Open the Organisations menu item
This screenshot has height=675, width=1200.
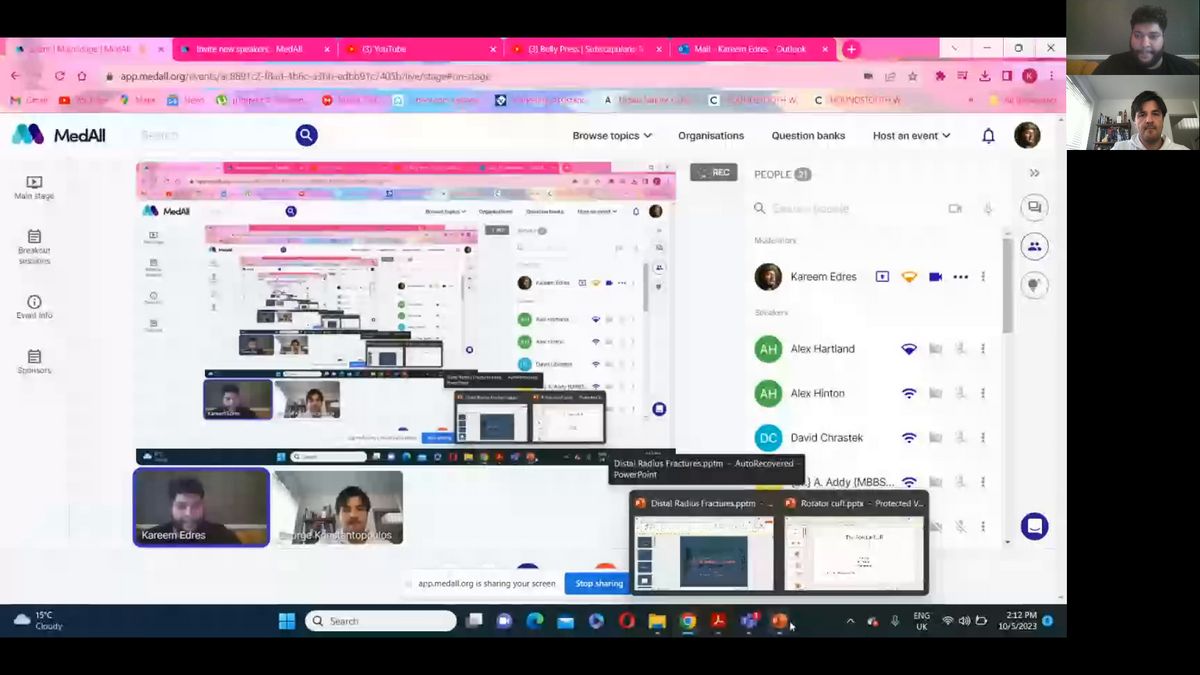711,136
